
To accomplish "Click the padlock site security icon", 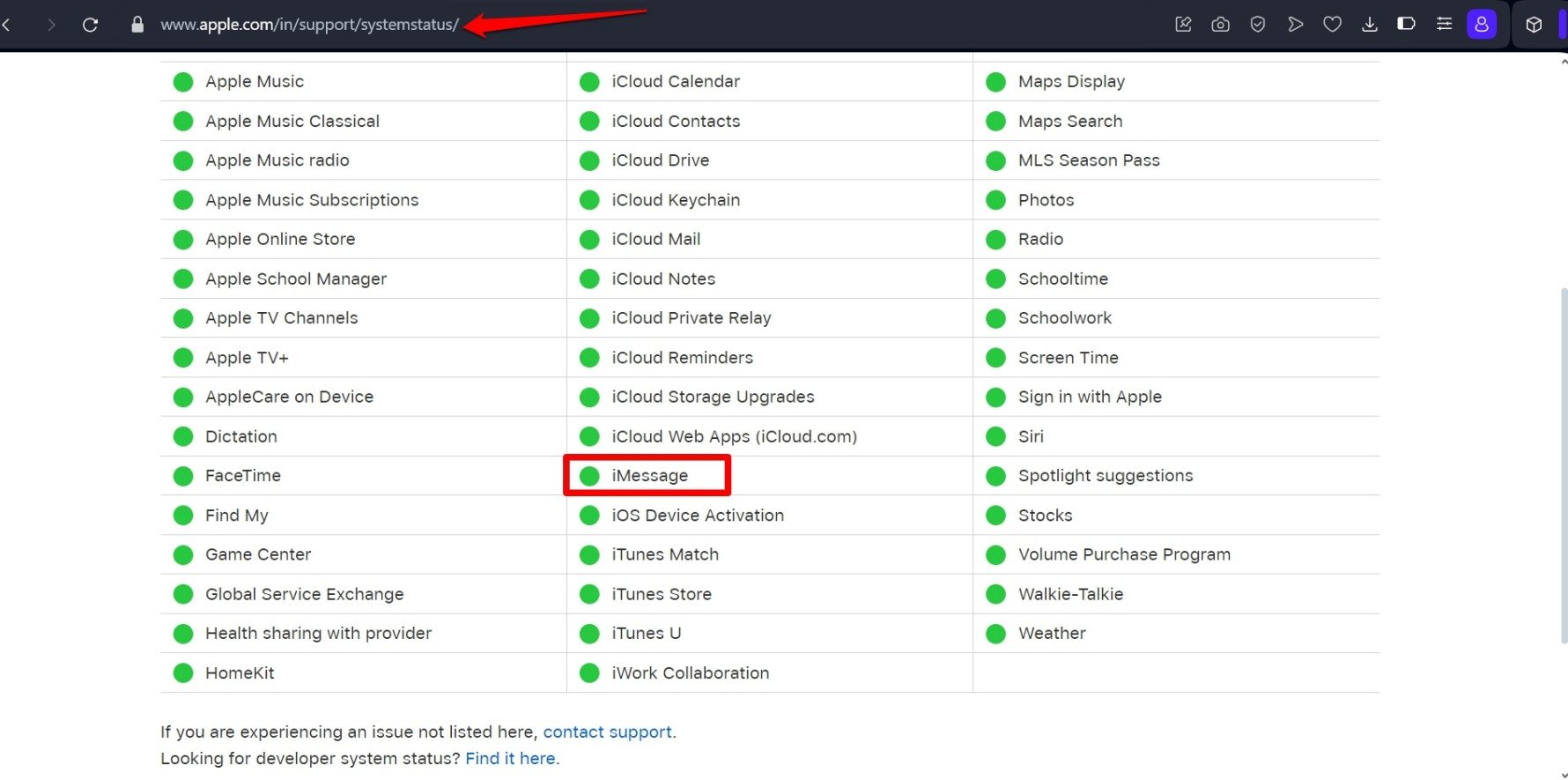I will click(x=137, y=25).
